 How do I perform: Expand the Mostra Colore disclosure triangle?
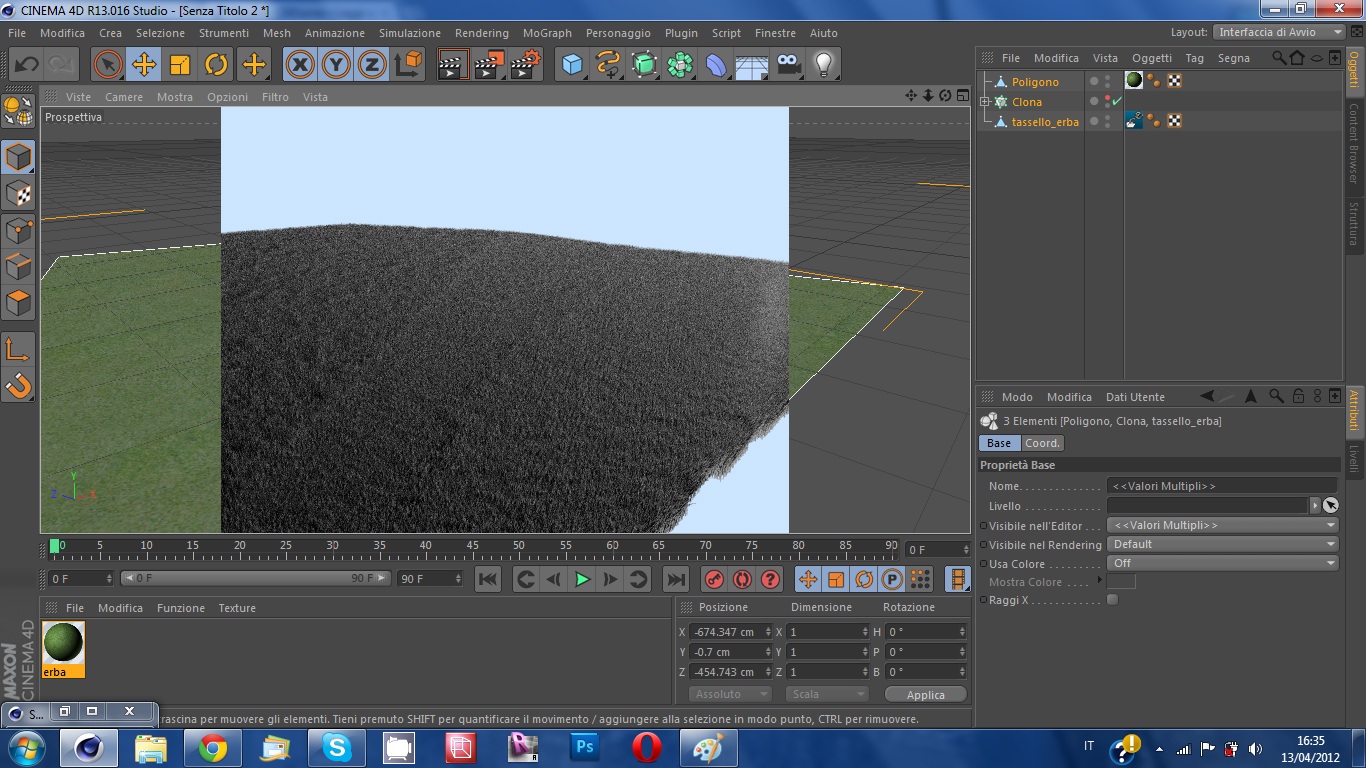pos(1099,581)
